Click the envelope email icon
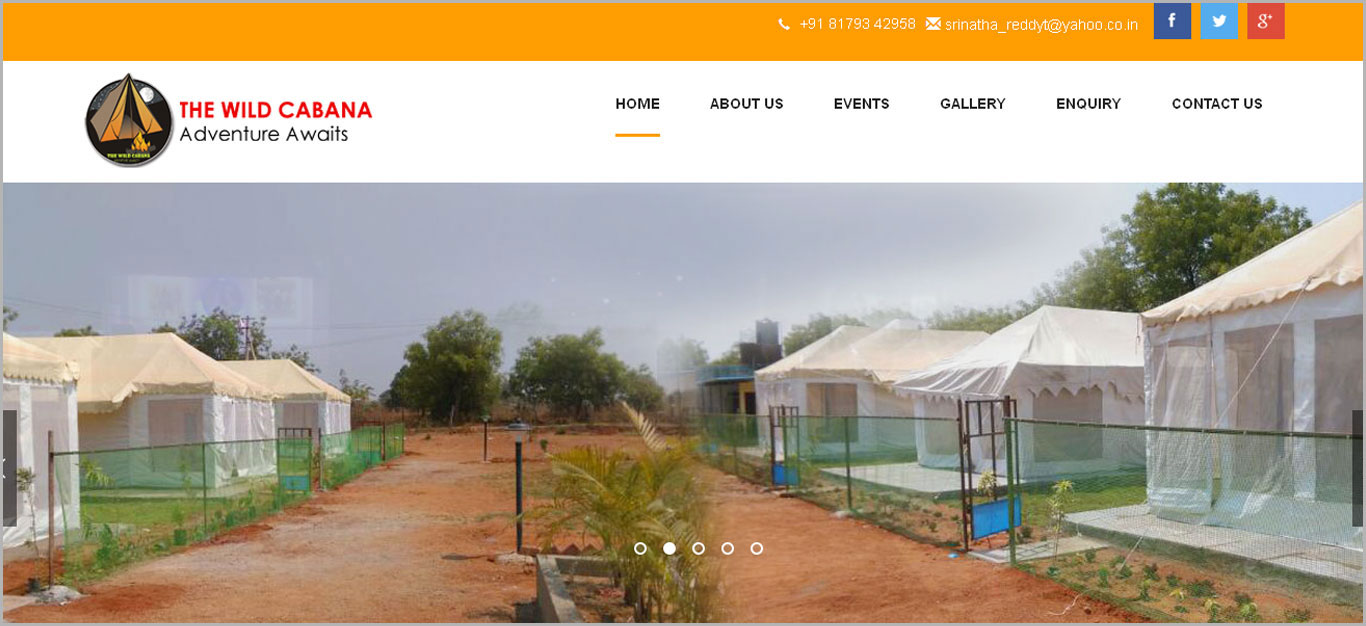1366x626 pixels. (933, 24)
